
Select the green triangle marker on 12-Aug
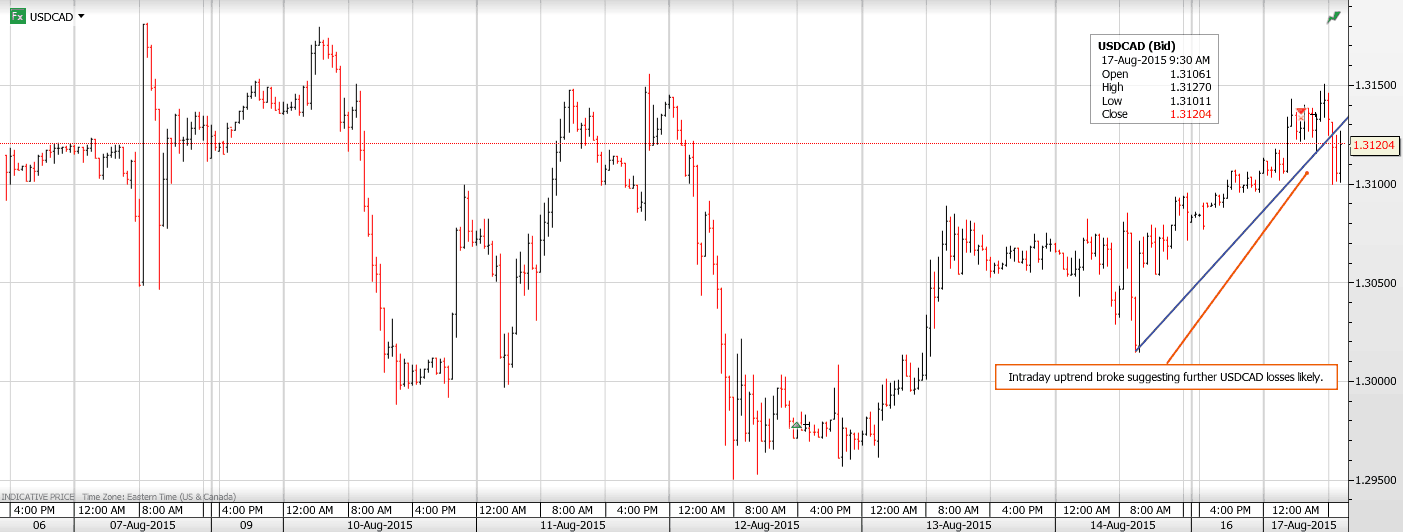(x=796, y=425)
